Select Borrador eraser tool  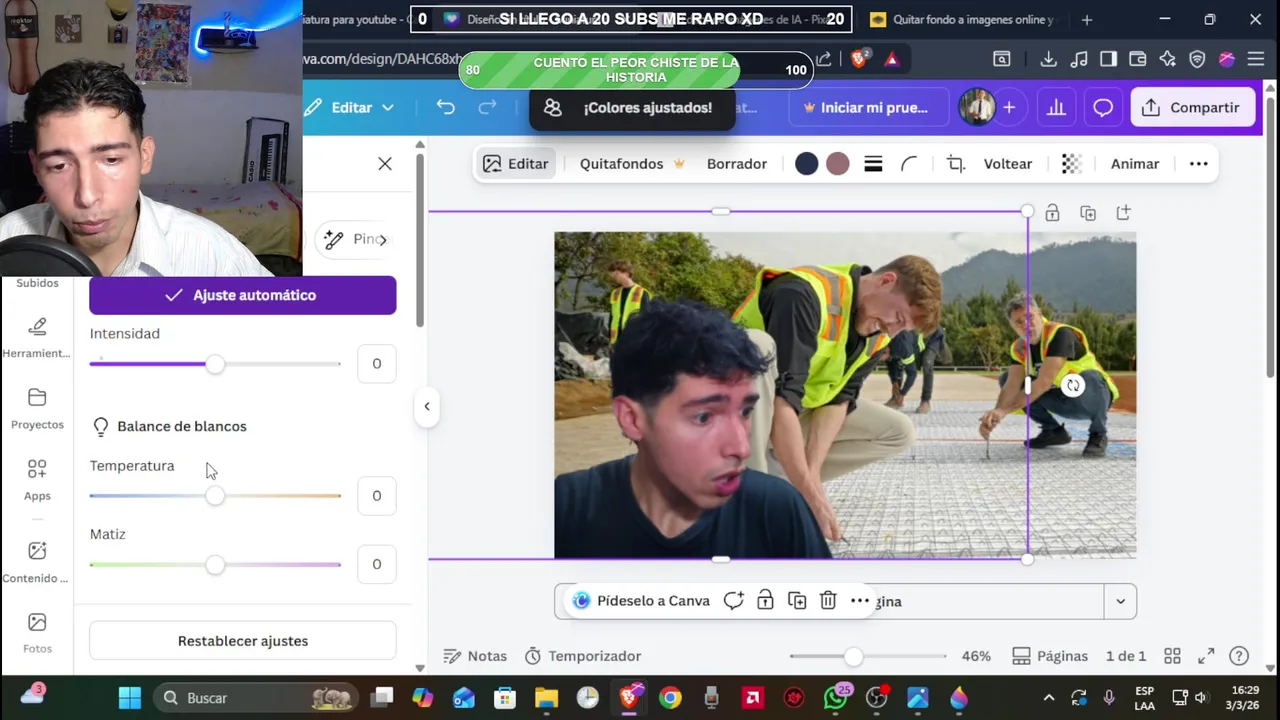pyautogui.click(x=737, y=164)
